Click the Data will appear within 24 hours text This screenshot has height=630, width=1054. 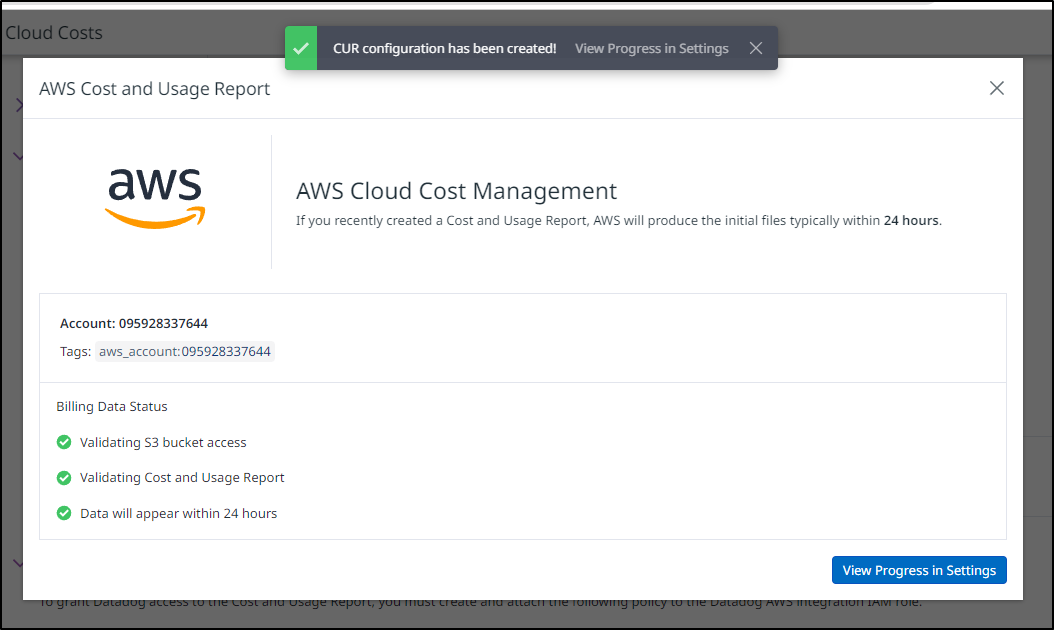178,513
